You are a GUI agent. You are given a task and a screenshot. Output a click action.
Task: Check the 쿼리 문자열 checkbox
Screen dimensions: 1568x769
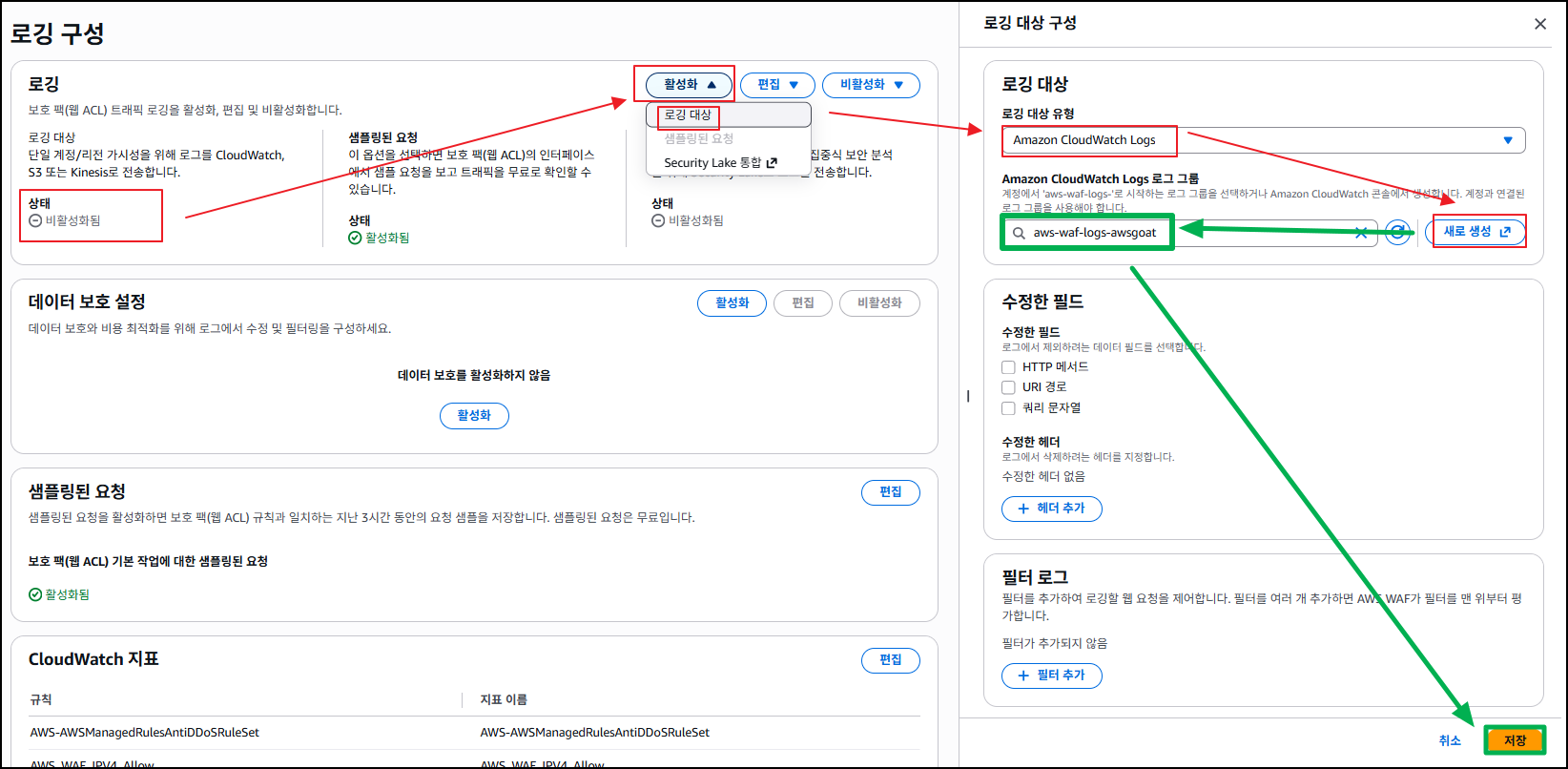tap(1008, 408)
